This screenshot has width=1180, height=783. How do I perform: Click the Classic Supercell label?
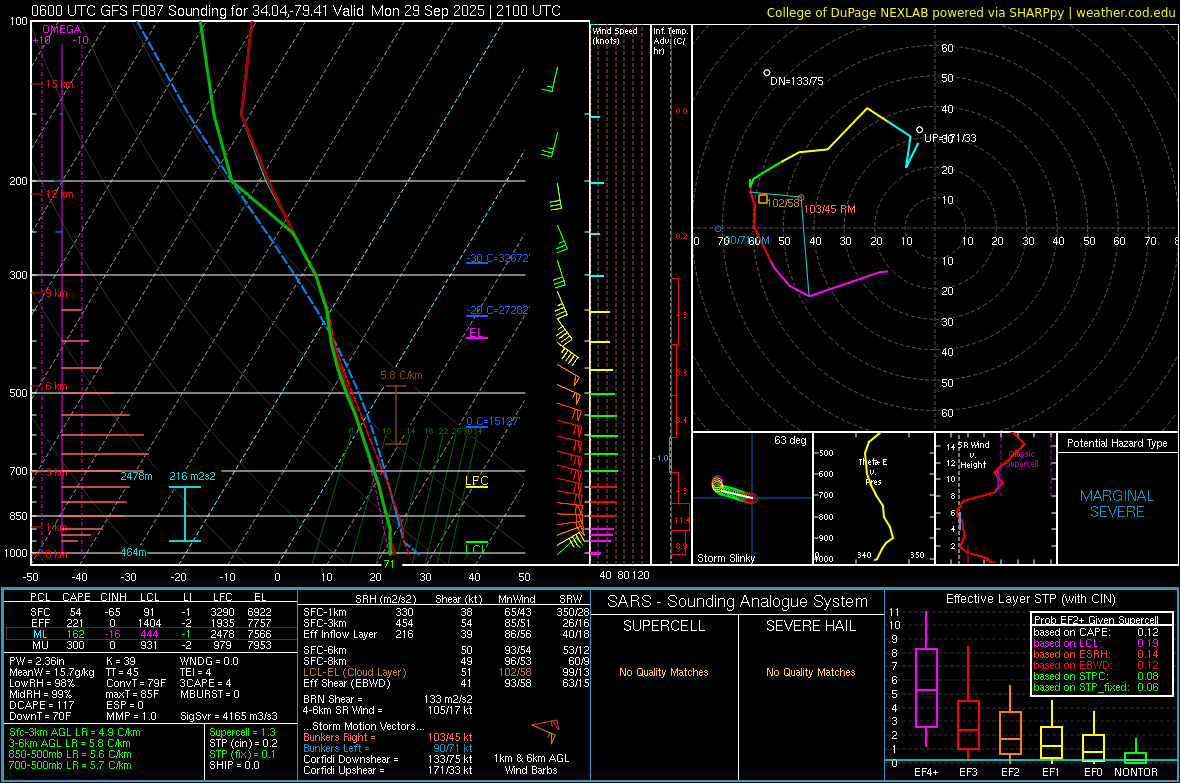point(1022,459)
